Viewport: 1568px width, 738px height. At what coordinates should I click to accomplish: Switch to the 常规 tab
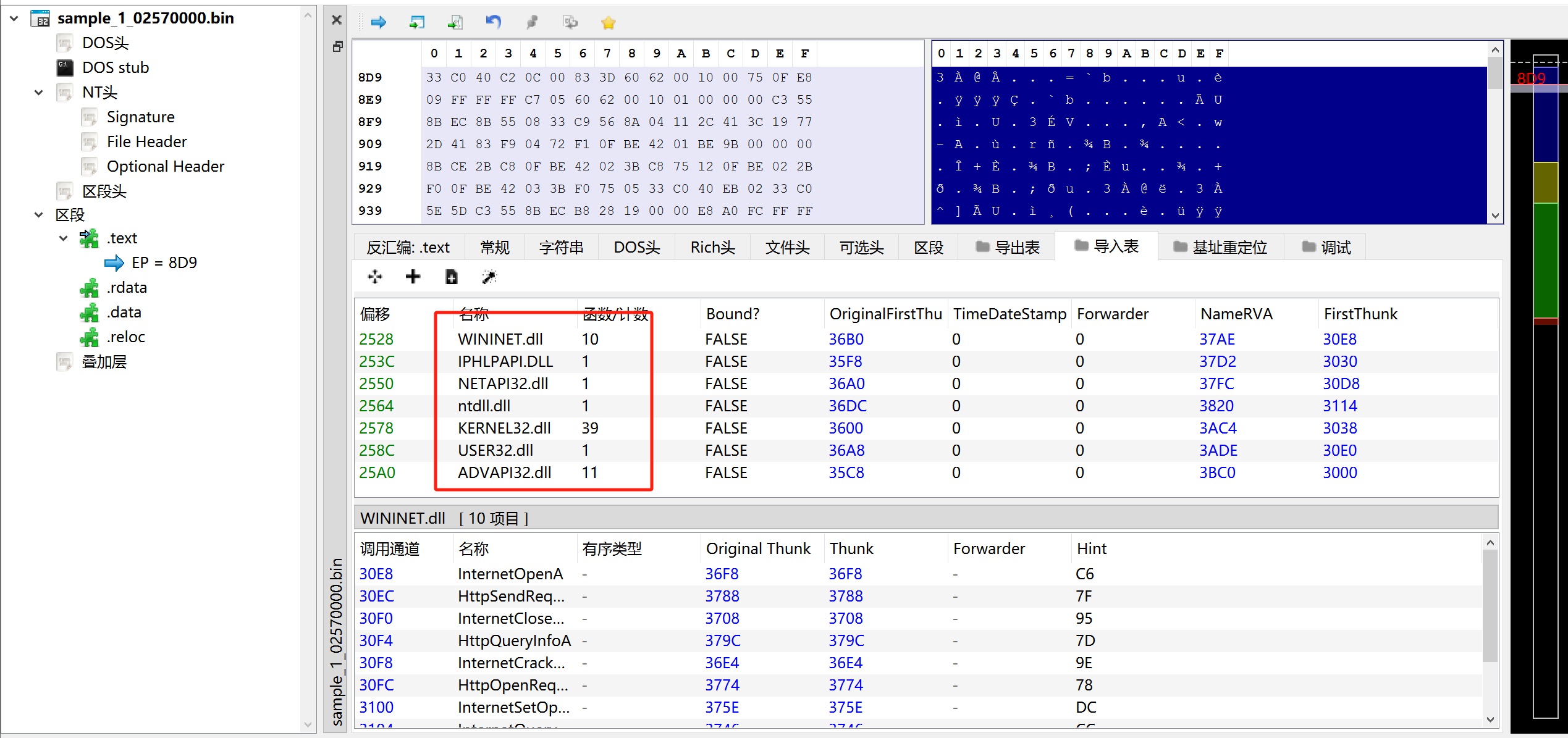click(x=495, y=248)
